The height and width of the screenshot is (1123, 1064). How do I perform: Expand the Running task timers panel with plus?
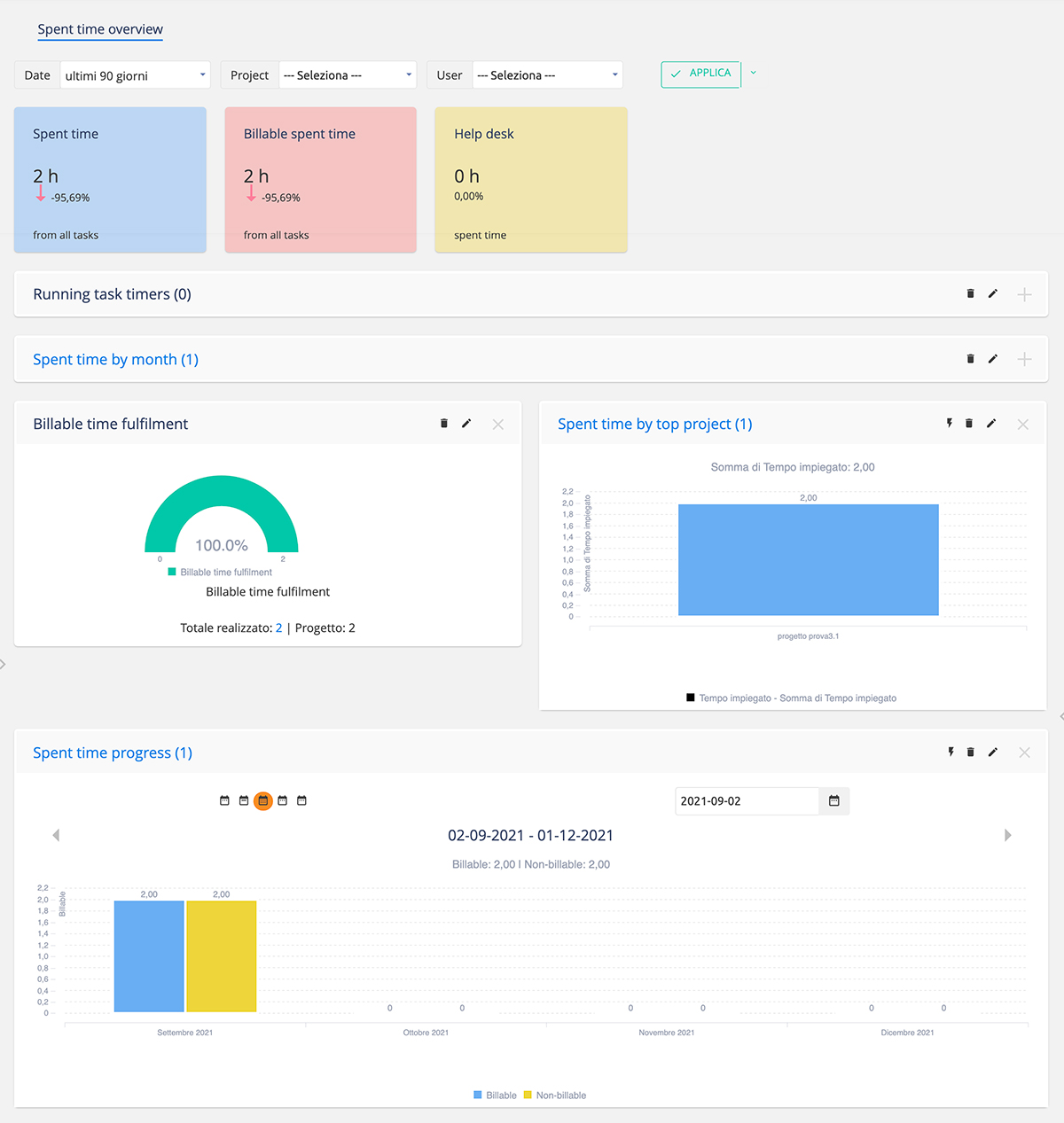[x=1024, y=294]
